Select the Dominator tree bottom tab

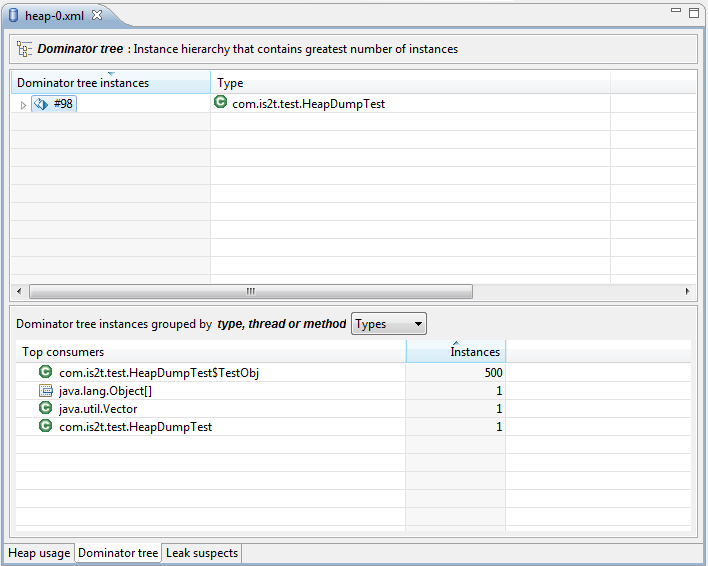[118, 553]
